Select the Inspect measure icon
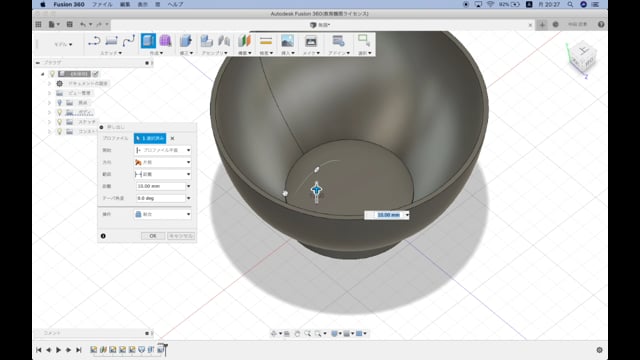640x360 pixels. point(266,41)
